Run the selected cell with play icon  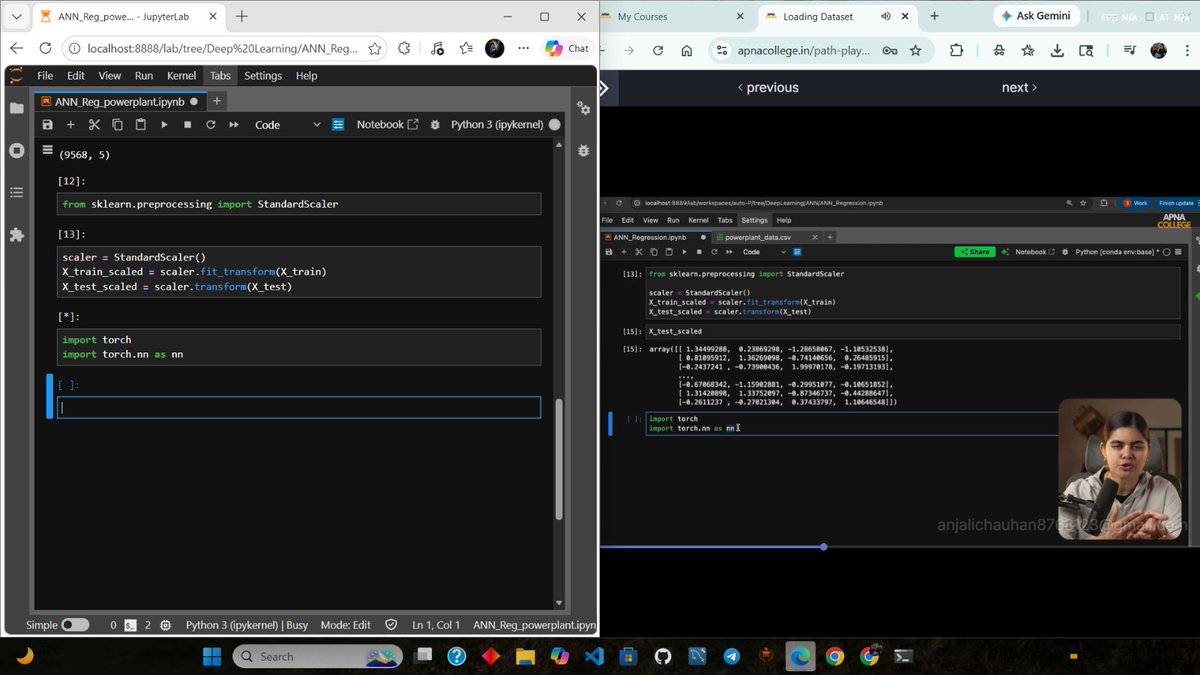tap(164, 125)
